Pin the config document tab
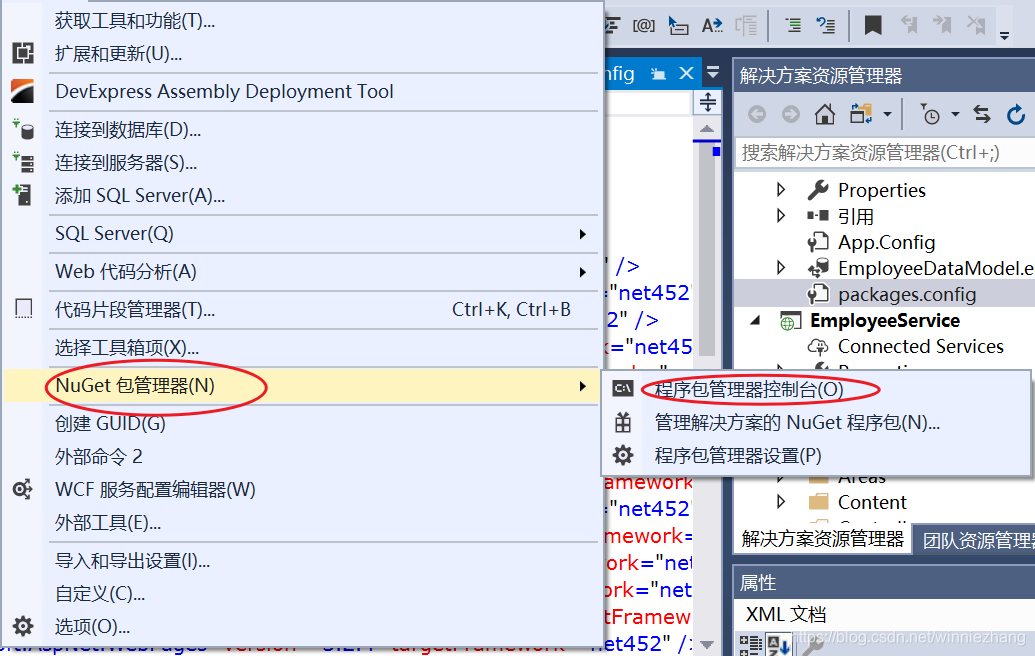The height and width of the screenshot is (656, 1035). pos(658,74)
